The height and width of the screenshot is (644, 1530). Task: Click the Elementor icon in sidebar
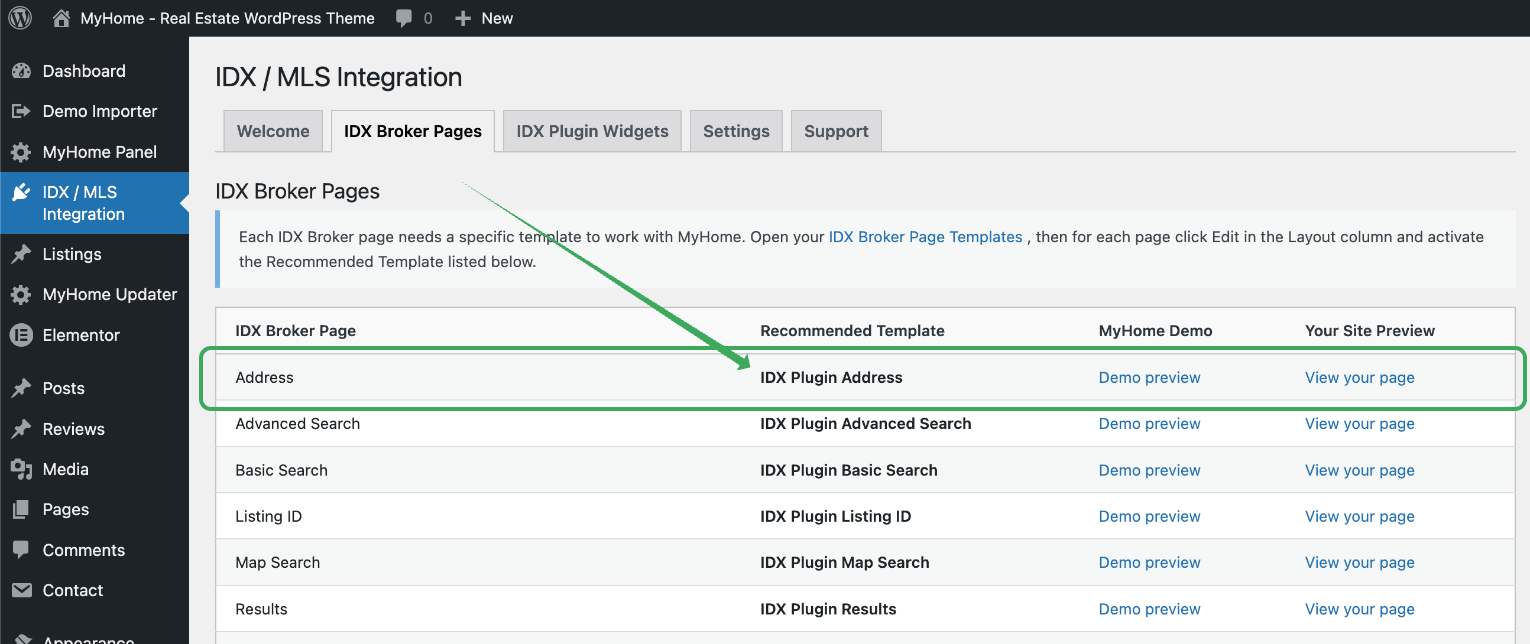point(21,335)
